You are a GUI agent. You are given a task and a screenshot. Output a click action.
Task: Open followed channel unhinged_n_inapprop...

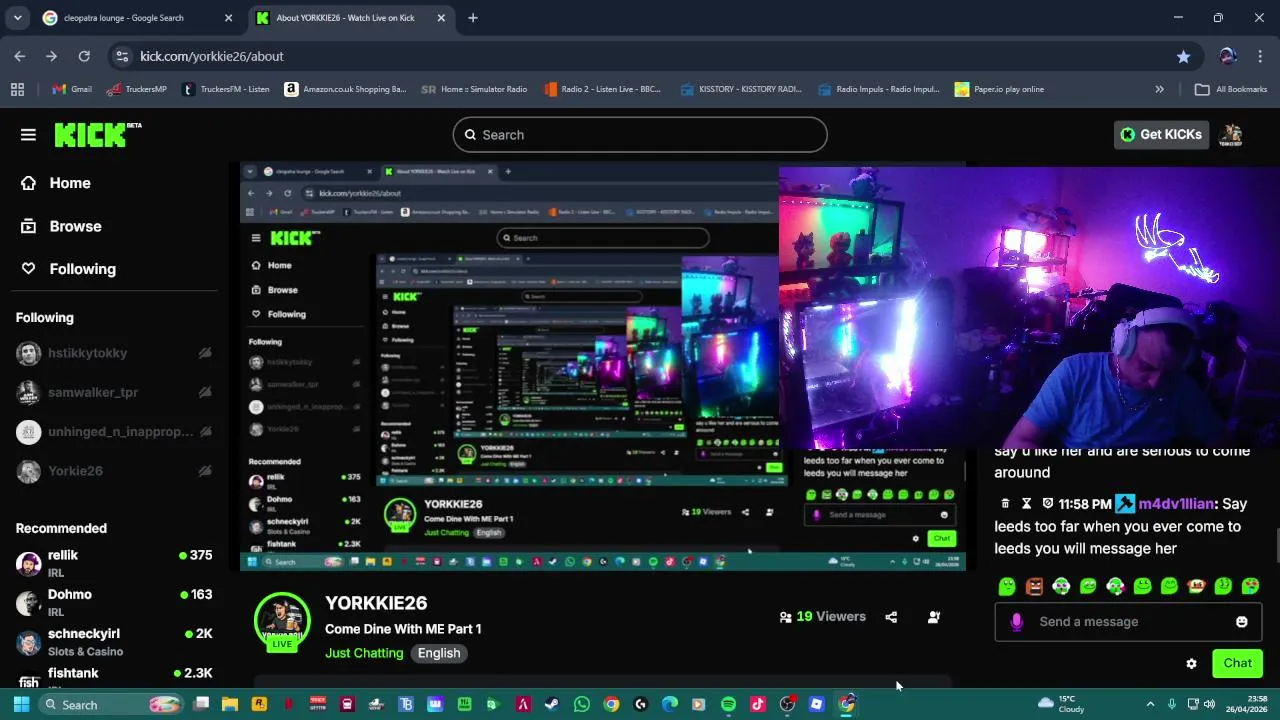point(120,432)
